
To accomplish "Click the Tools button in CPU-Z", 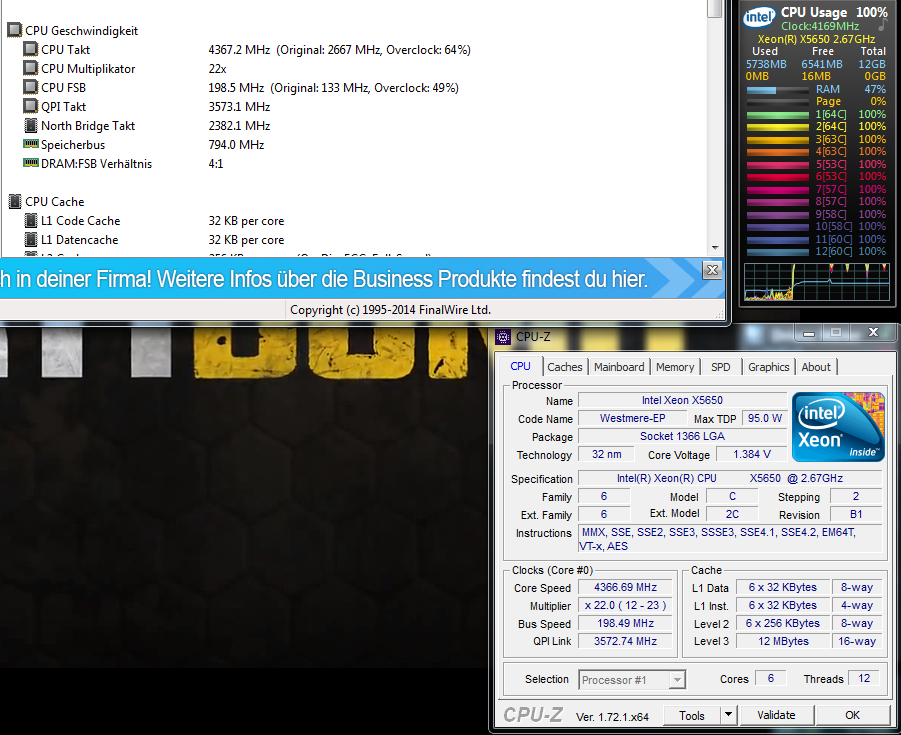I will (692, 715).
